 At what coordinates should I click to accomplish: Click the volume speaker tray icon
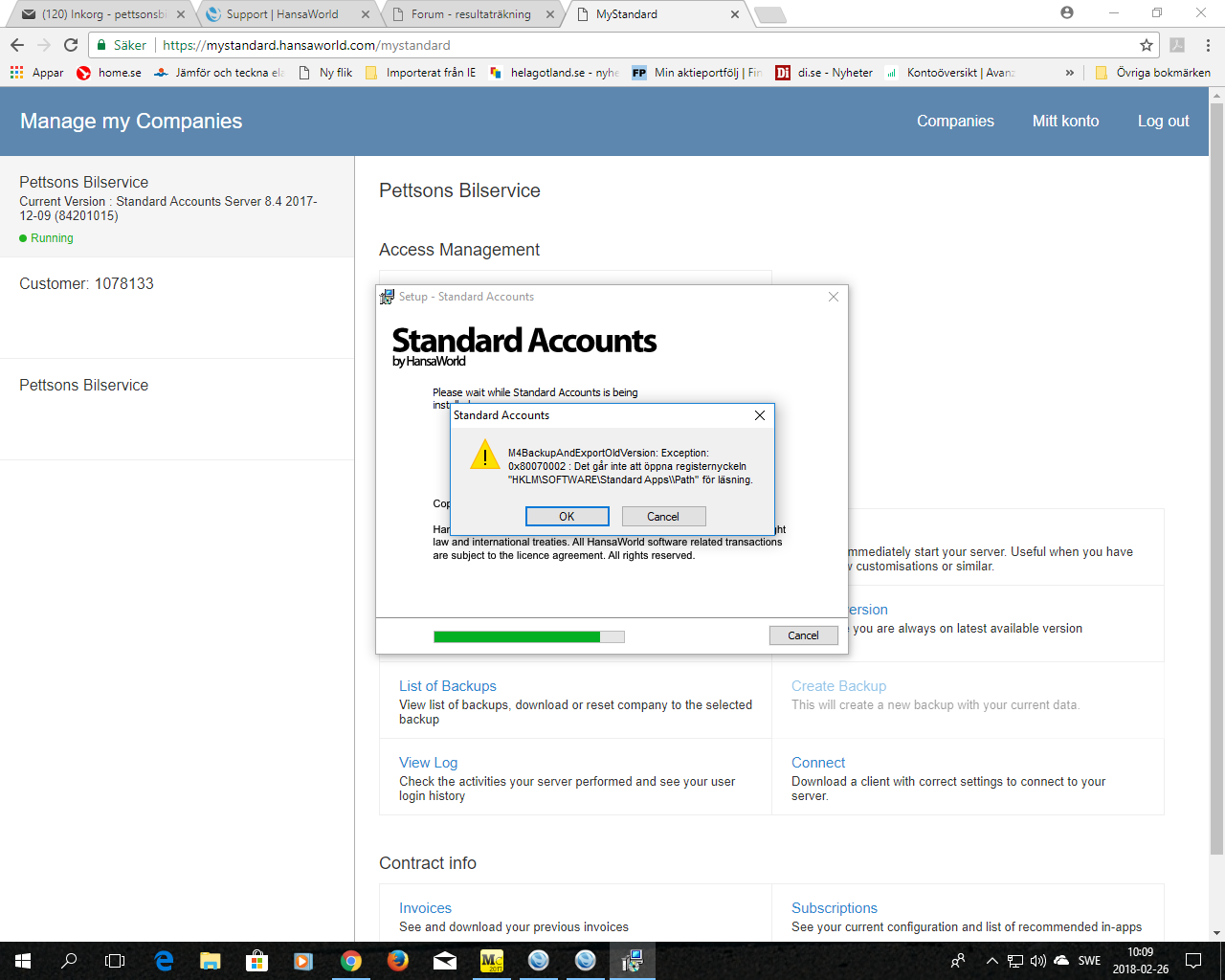1038,961
